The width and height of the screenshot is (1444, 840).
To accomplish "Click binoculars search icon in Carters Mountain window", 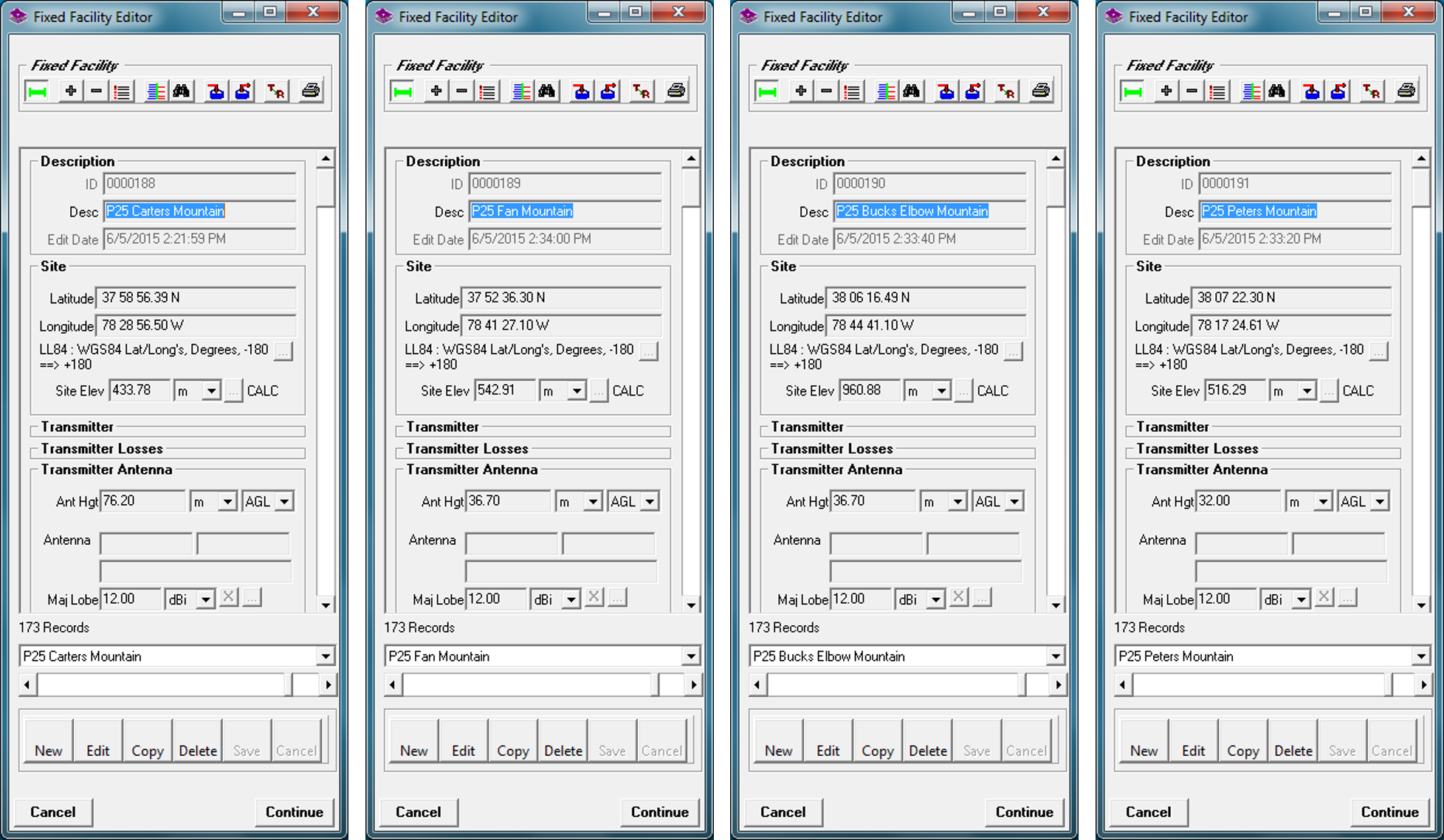I will click(182, 92).
